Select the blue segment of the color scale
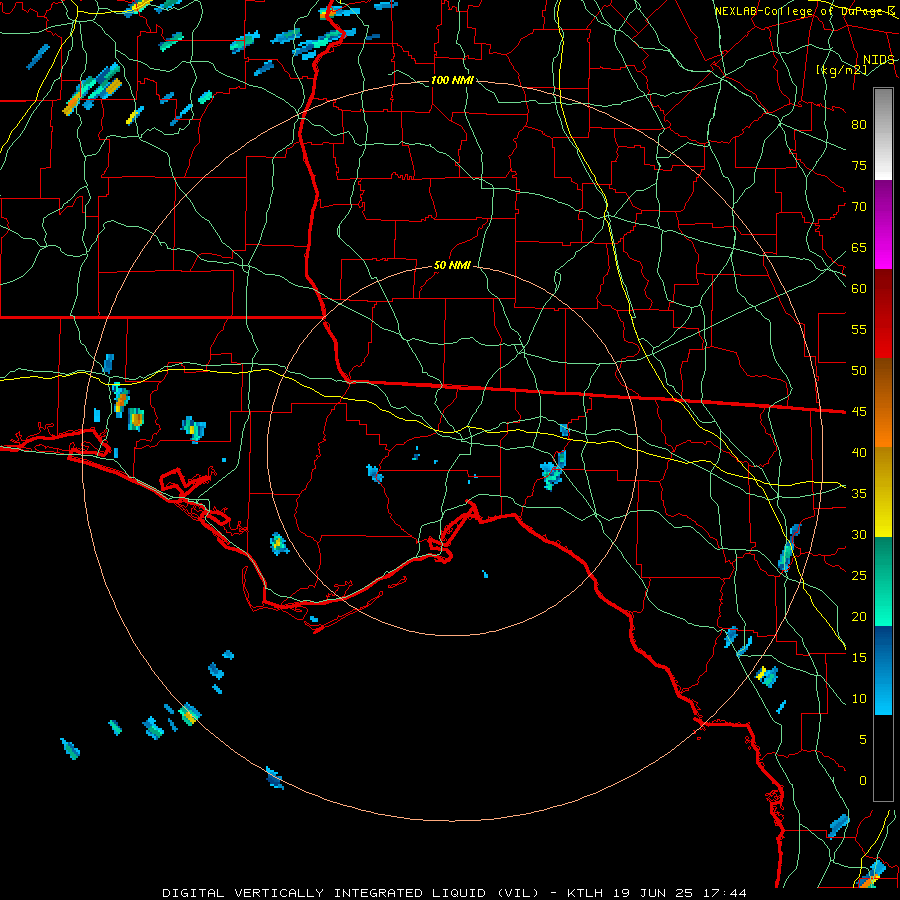Screen dimensions: 900x900 (883, 670)
